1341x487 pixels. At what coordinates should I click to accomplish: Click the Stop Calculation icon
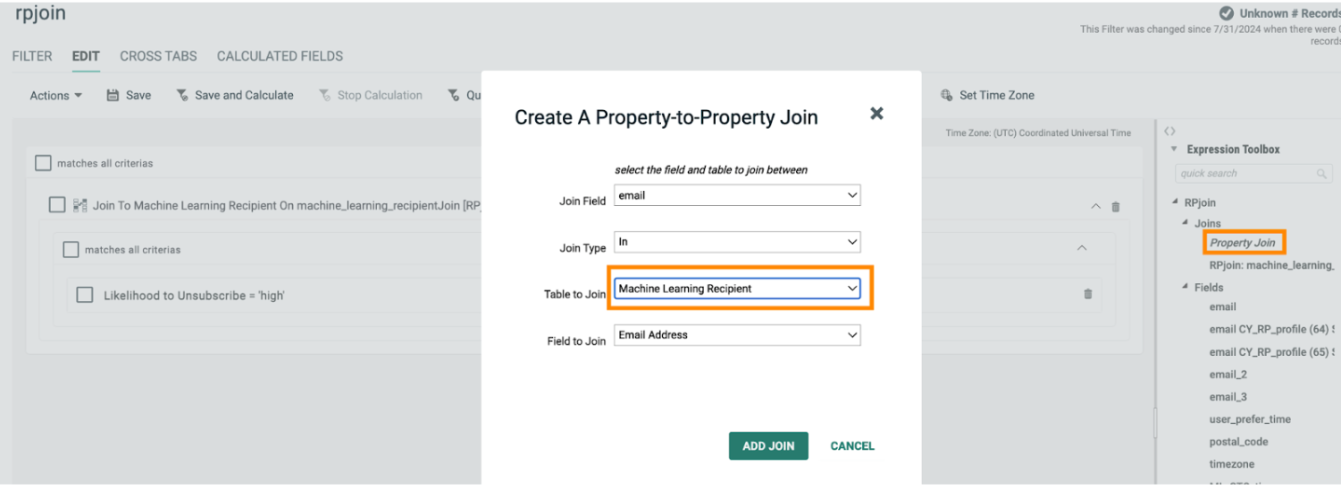click(x=325, y=96)
